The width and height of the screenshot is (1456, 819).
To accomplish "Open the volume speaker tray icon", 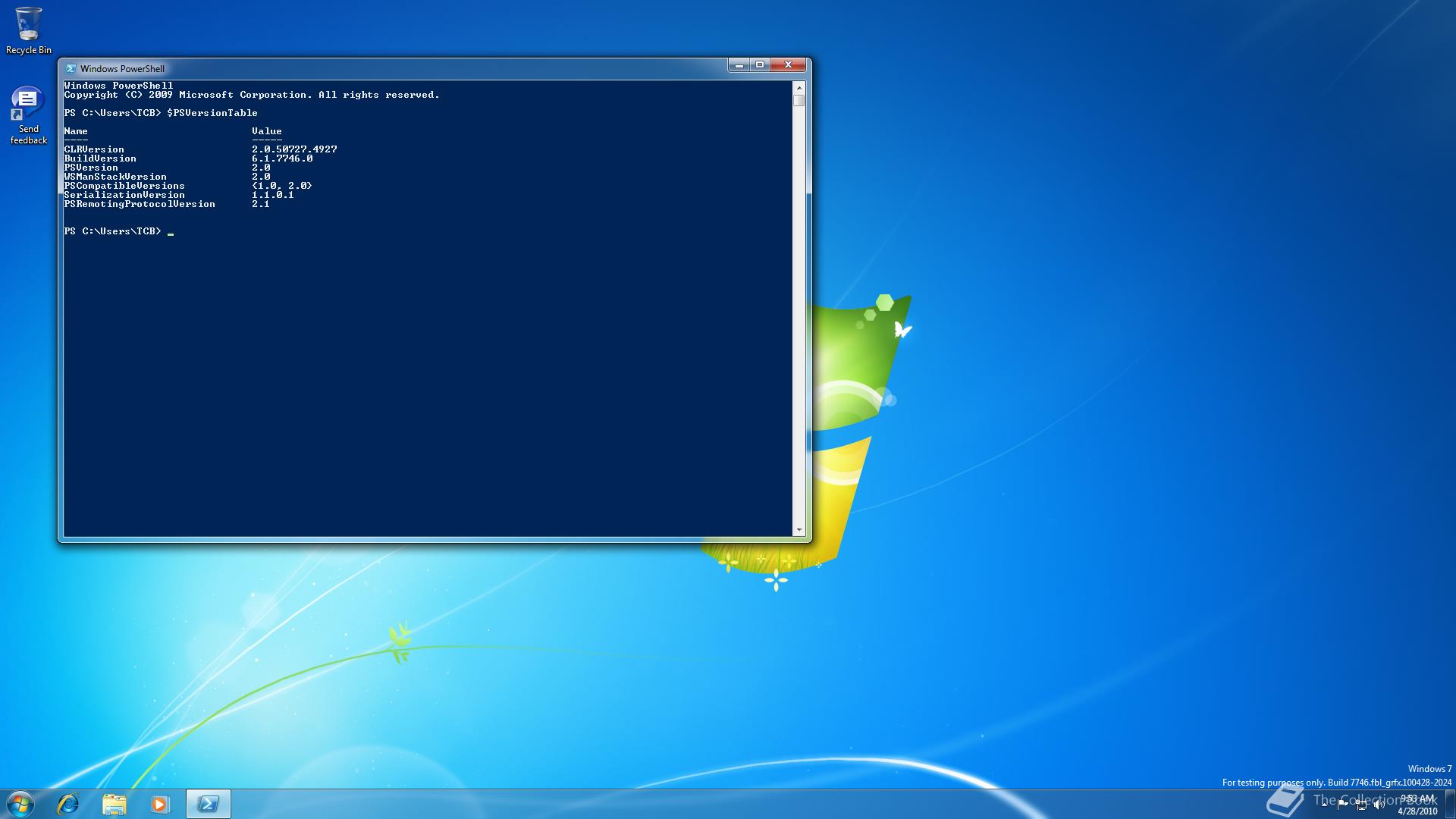I will pos(1379,805).
